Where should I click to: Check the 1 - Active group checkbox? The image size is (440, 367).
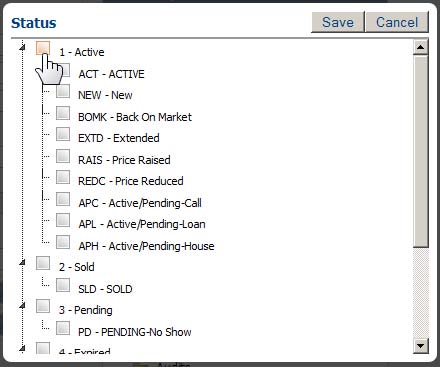[43, 48]
